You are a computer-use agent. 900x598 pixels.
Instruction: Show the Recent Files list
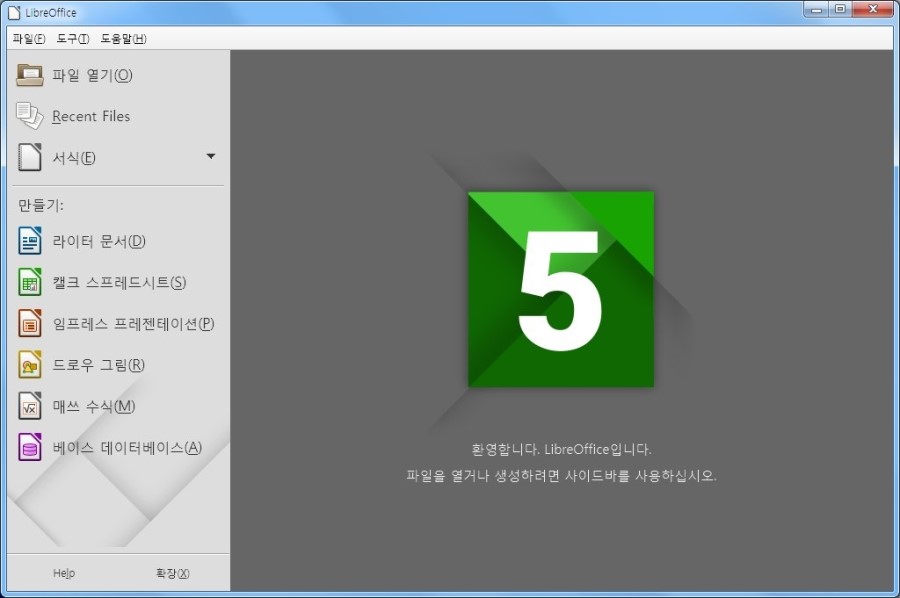pyautogui.click(x=91, y=116)
